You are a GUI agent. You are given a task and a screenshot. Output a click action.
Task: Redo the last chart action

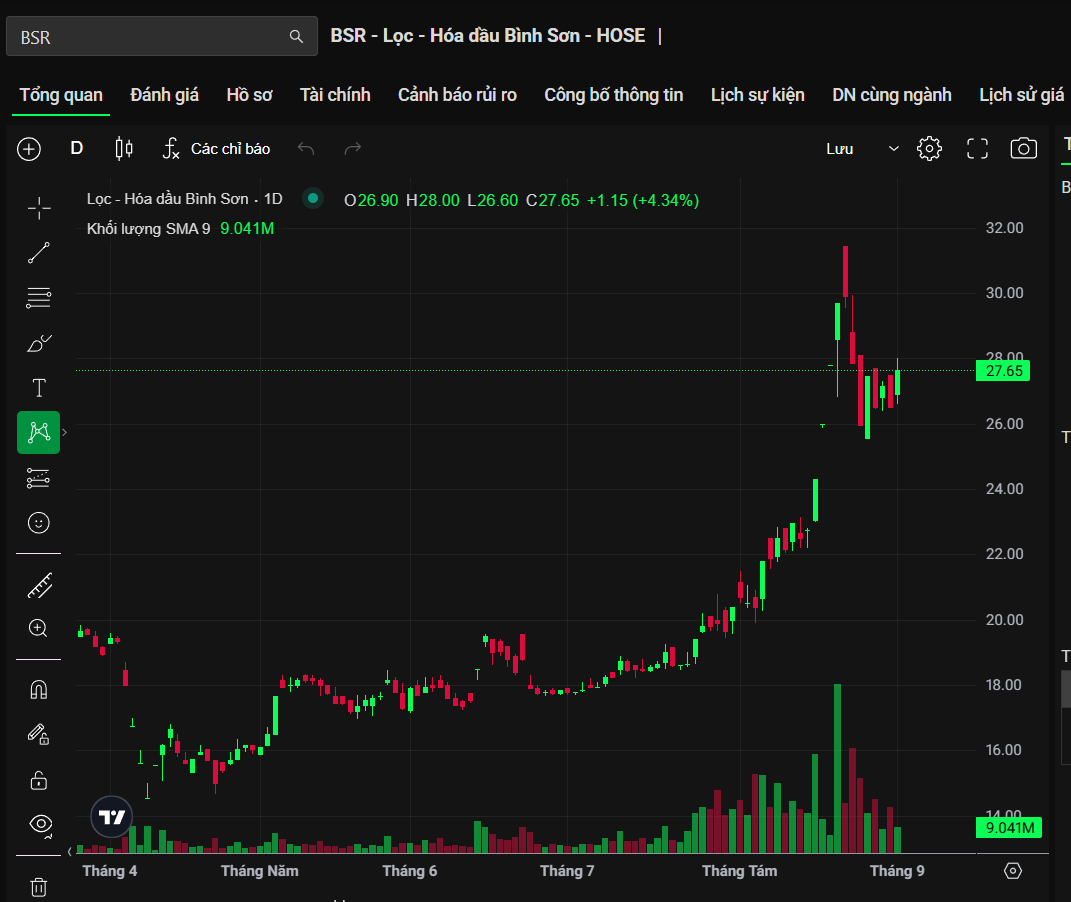[352, 148]
